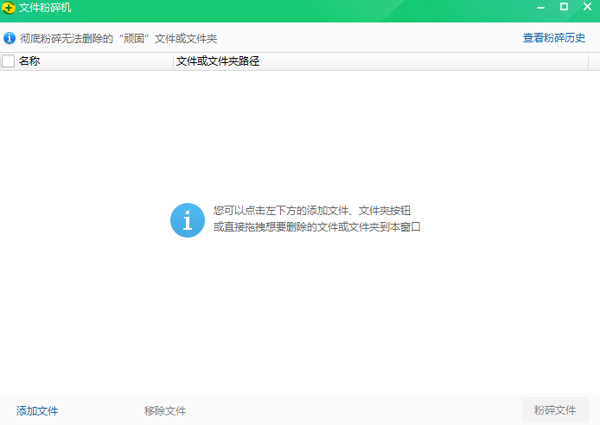Click 添加文件 to add files
This screenshot has width=600, height=425.
(37, 410)
